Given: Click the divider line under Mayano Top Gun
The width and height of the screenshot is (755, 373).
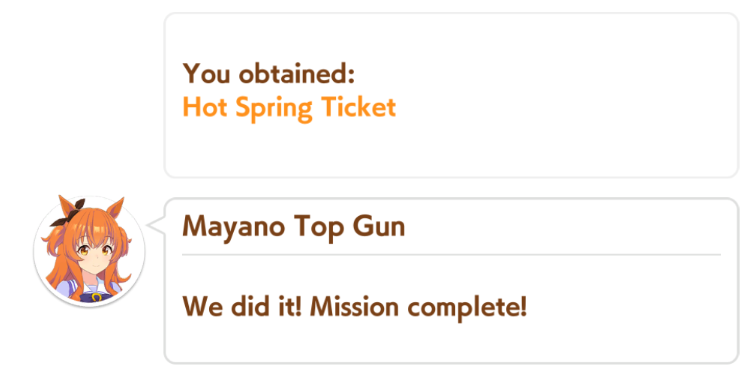Looking at the screenshot, I should pyautogui.click(x=451, y=254).
